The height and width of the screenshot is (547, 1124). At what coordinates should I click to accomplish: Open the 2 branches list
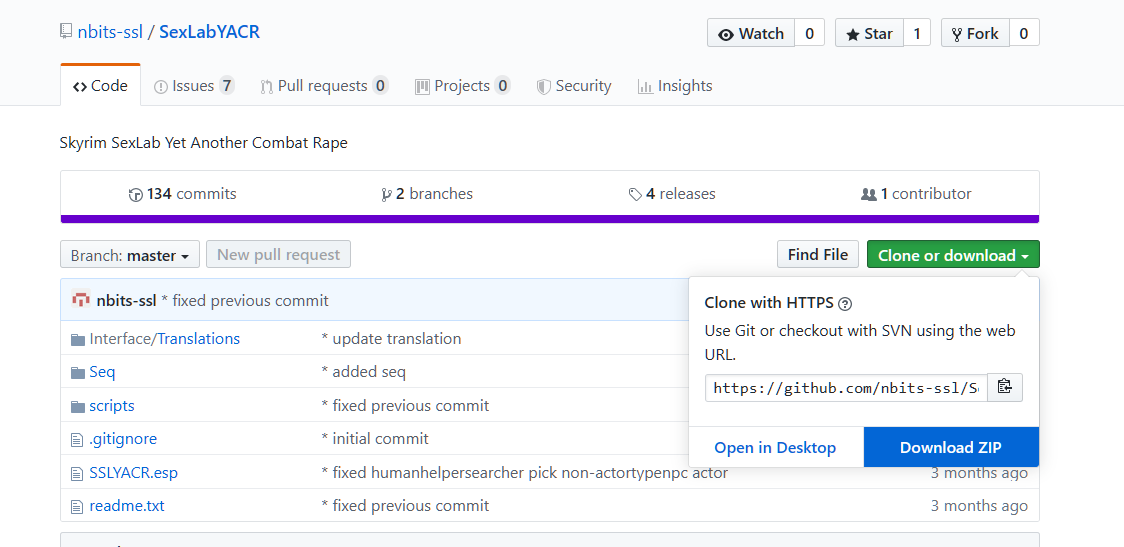point(427,194)
